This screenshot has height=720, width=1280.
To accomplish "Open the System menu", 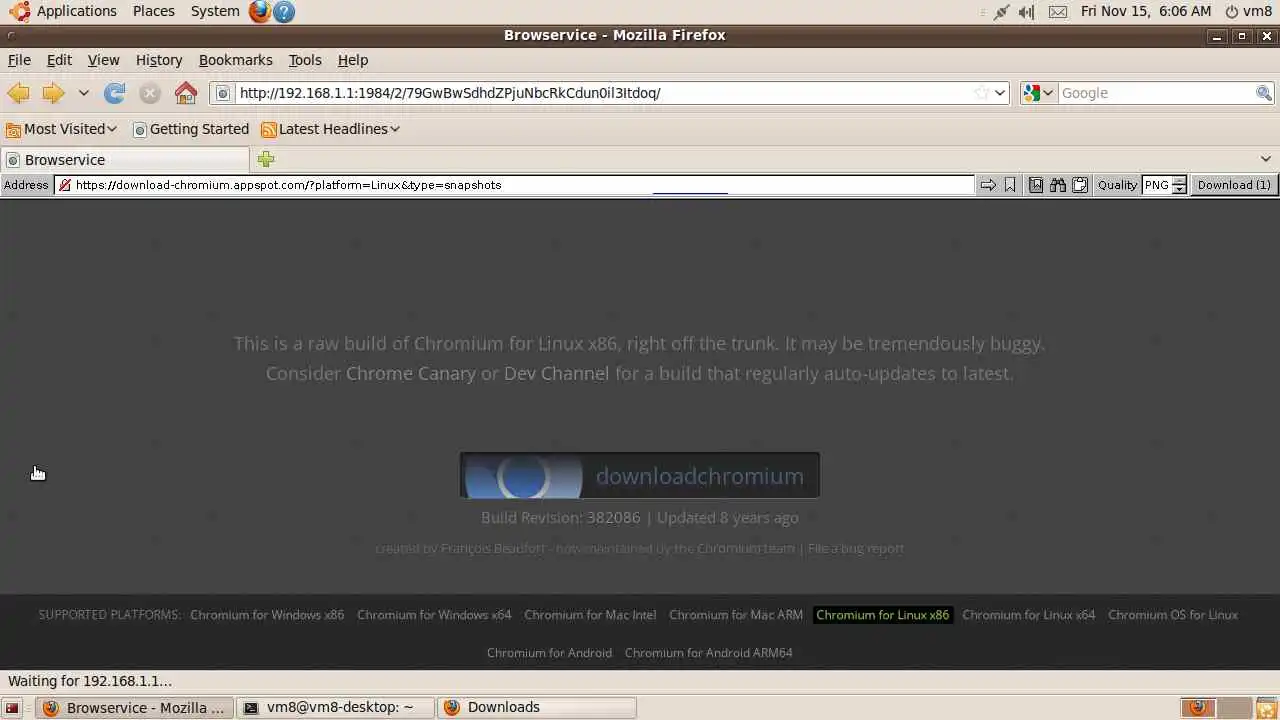I will 215,11.
